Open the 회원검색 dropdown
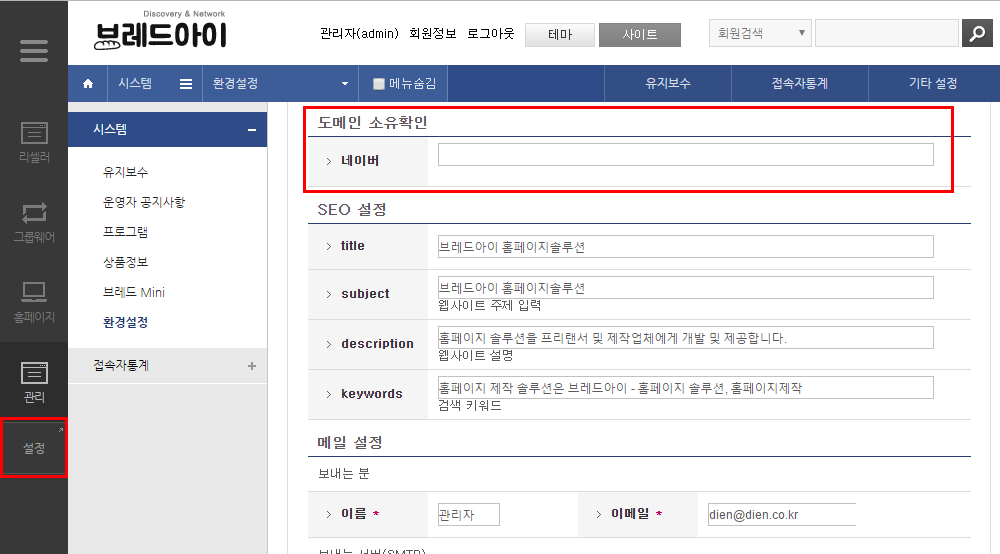The width and height of the screenshot is (1000, 554). click(x=760, y=33)
